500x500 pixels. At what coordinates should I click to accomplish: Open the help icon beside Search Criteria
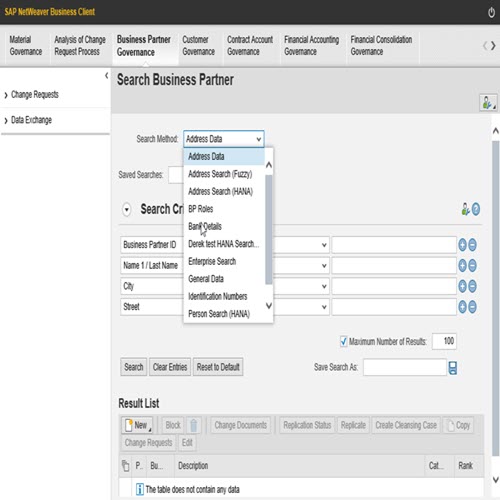click(x=476, y=209)
